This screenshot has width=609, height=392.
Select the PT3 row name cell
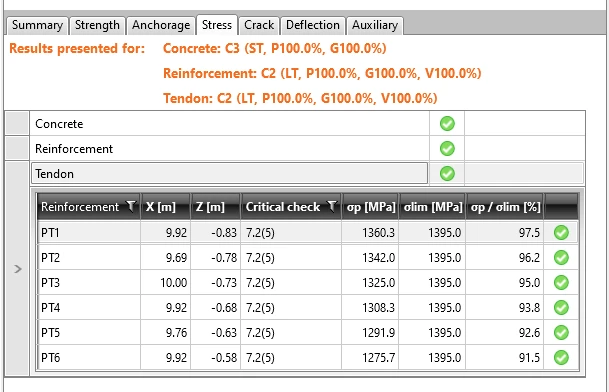(89, 282)
